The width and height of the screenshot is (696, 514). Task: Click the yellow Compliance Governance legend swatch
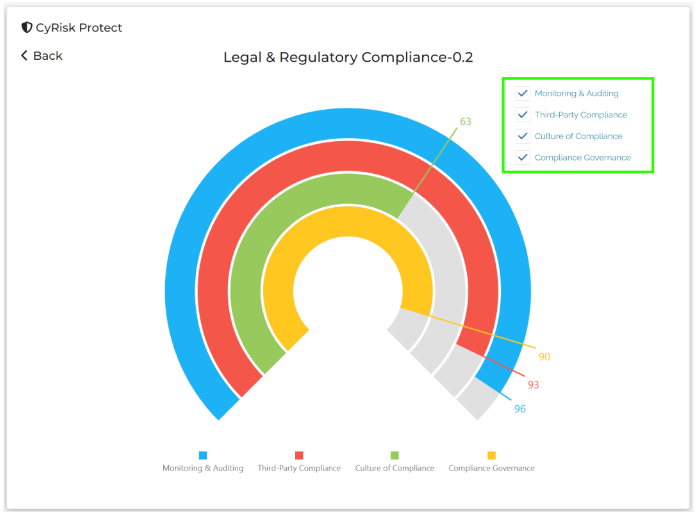point(491,455)
